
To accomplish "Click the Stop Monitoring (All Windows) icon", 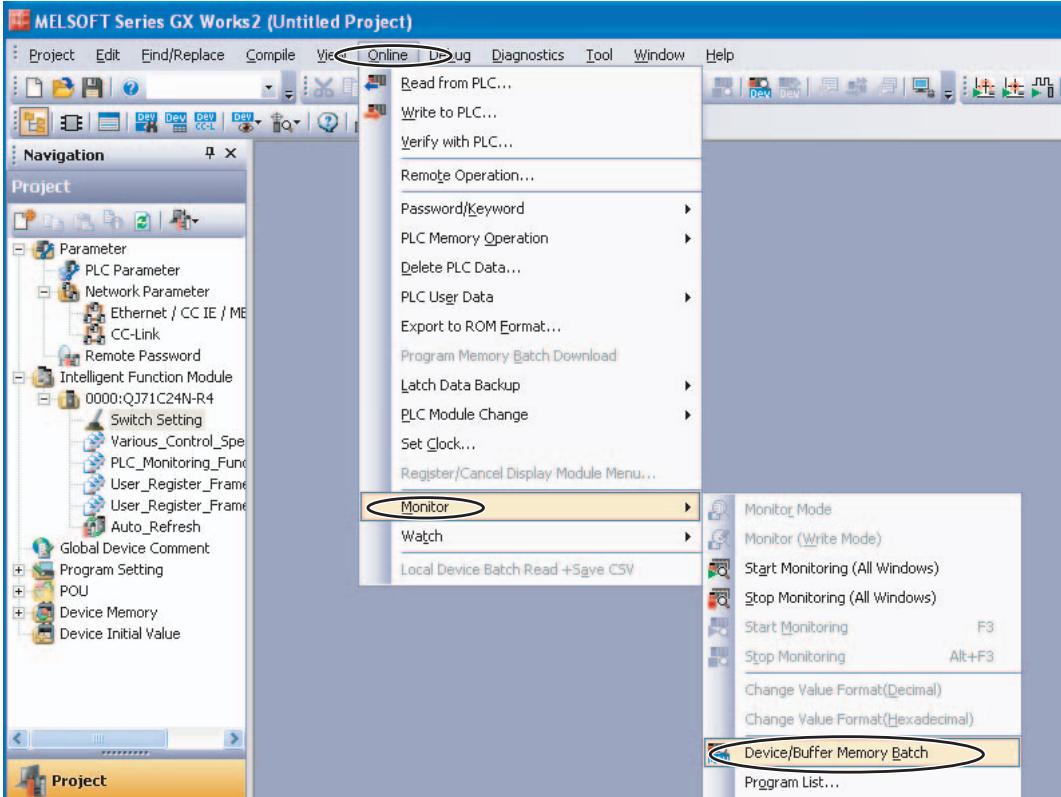I will 719,598.
